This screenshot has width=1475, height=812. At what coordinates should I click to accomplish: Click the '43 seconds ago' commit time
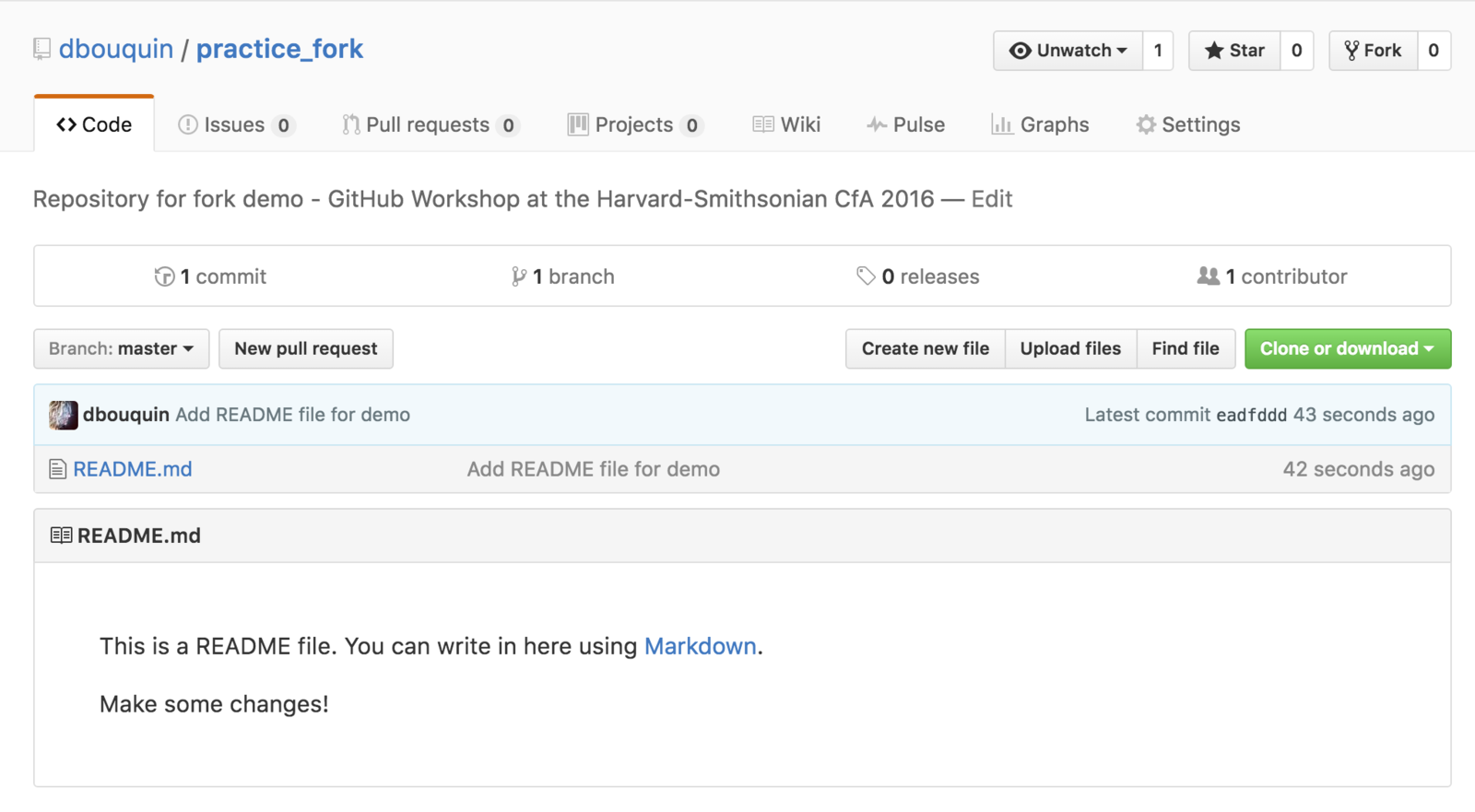1363,415
